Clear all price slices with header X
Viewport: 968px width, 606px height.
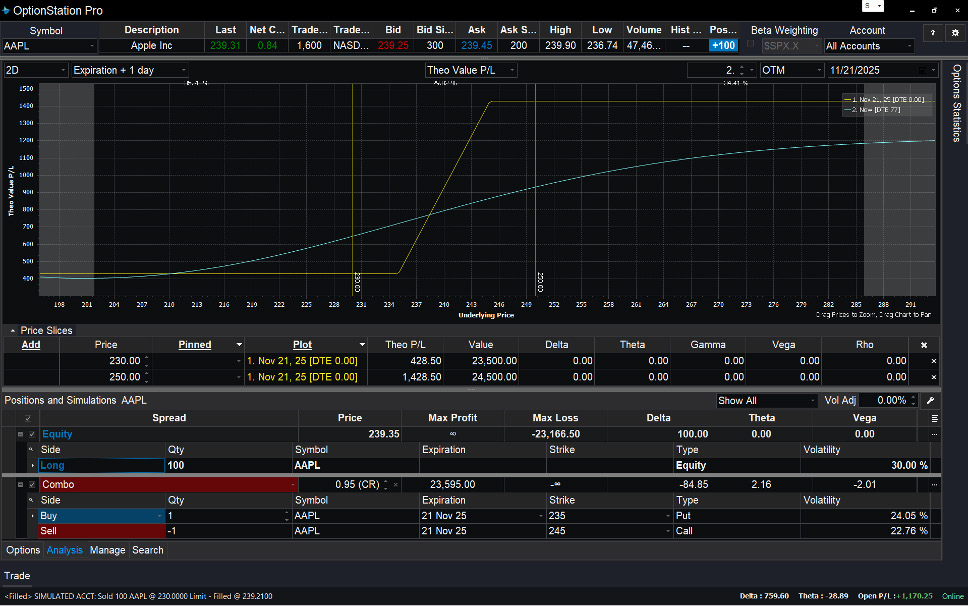[924, 345]
